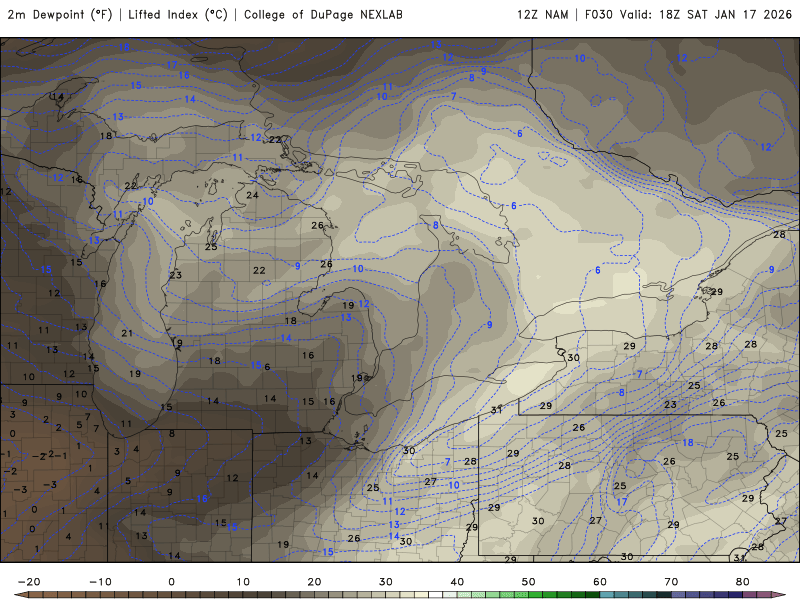Click the 'F030' forecast hour text

click(x=598, y=14)
